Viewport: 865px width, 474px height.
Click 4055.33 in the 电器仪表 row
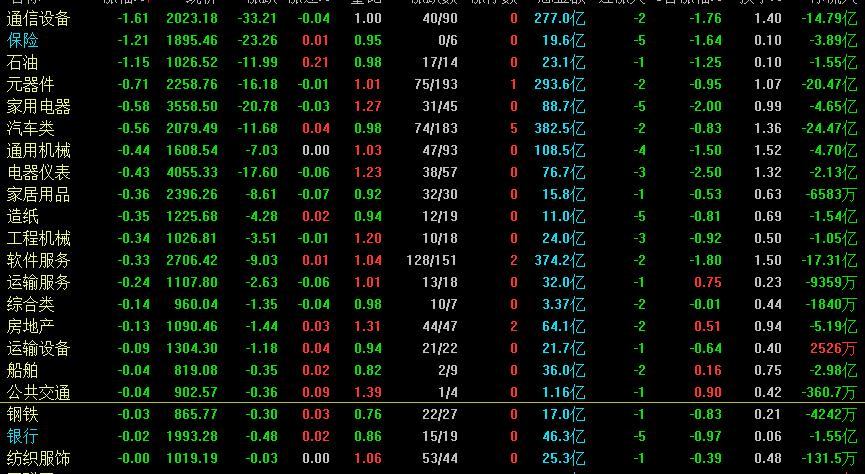[192, 172]
